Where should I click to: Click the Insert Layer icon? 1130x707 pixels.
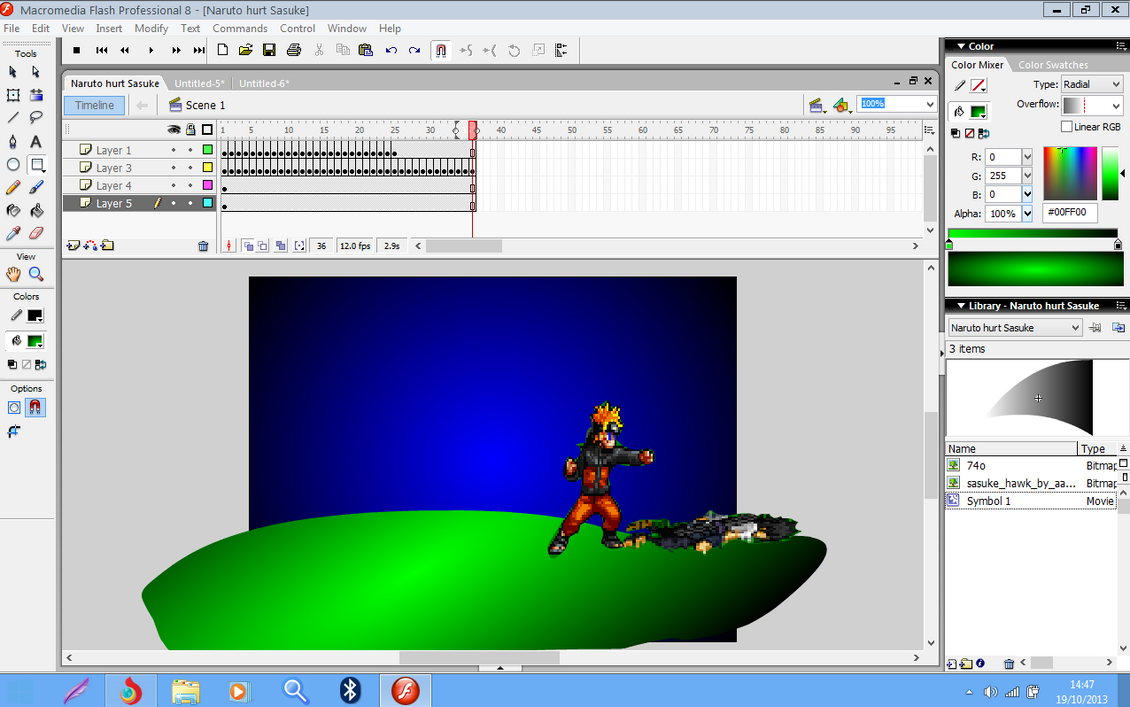coord(73,246)
